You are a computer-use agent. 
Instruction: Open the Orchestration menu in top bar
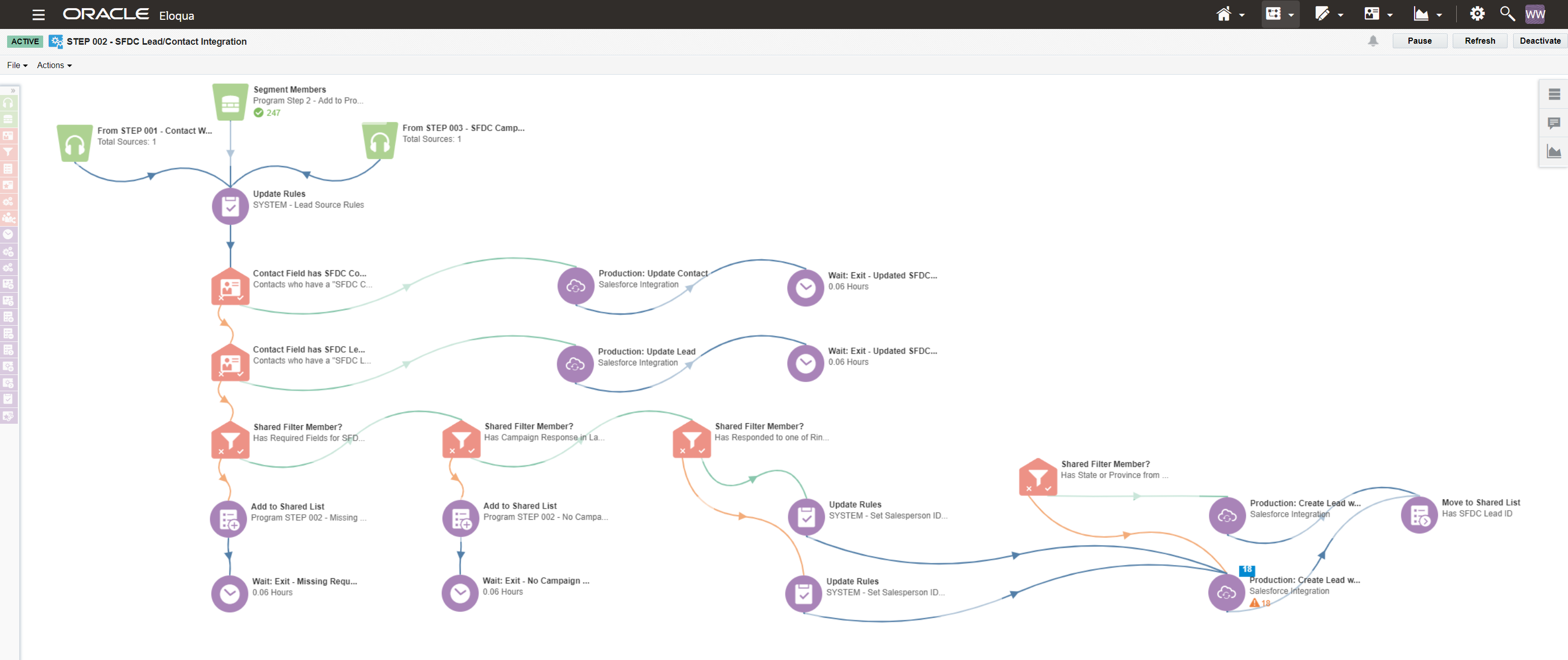[x=1280, y=14]
